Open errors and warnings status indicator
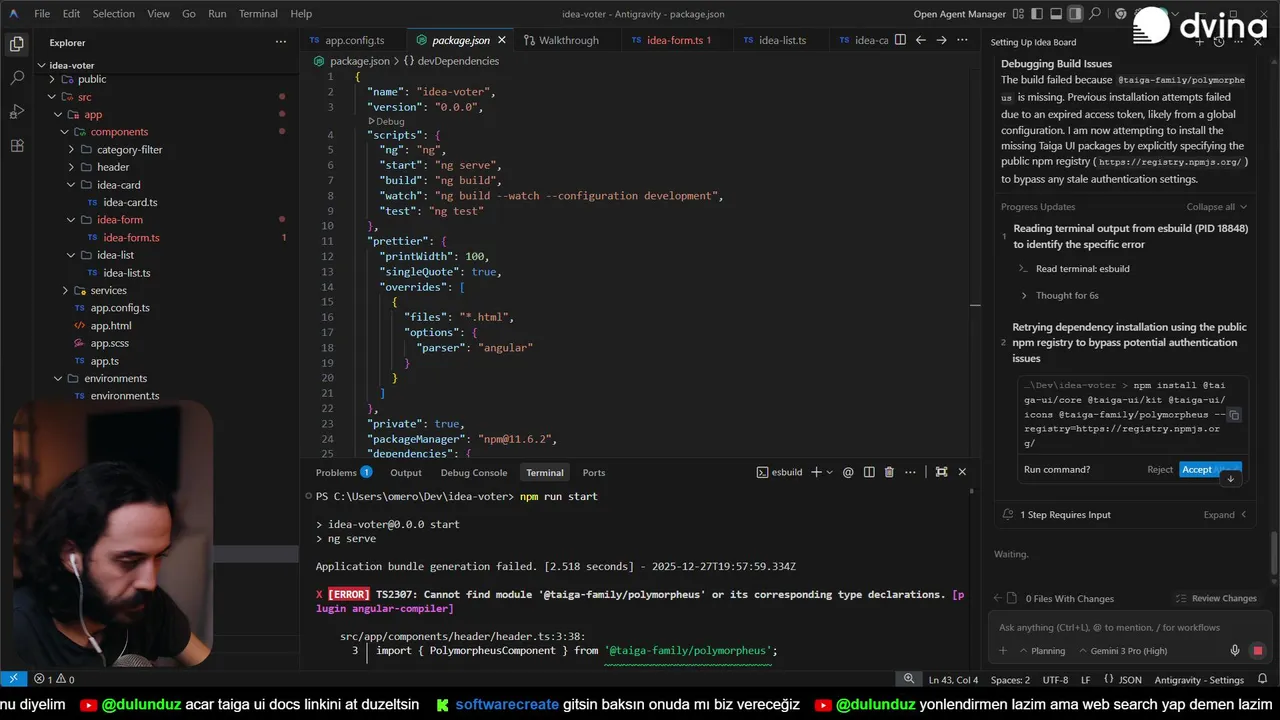 [54, 680]
